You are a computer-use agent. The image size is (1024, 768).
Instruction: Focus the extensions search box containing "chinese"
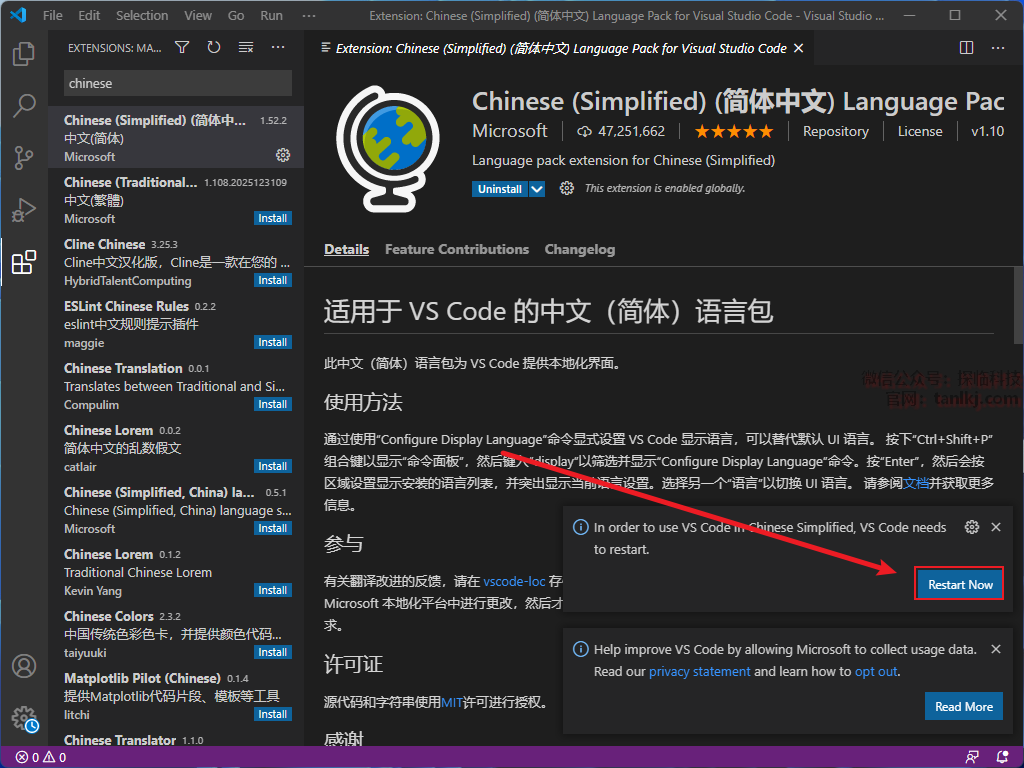177,84
